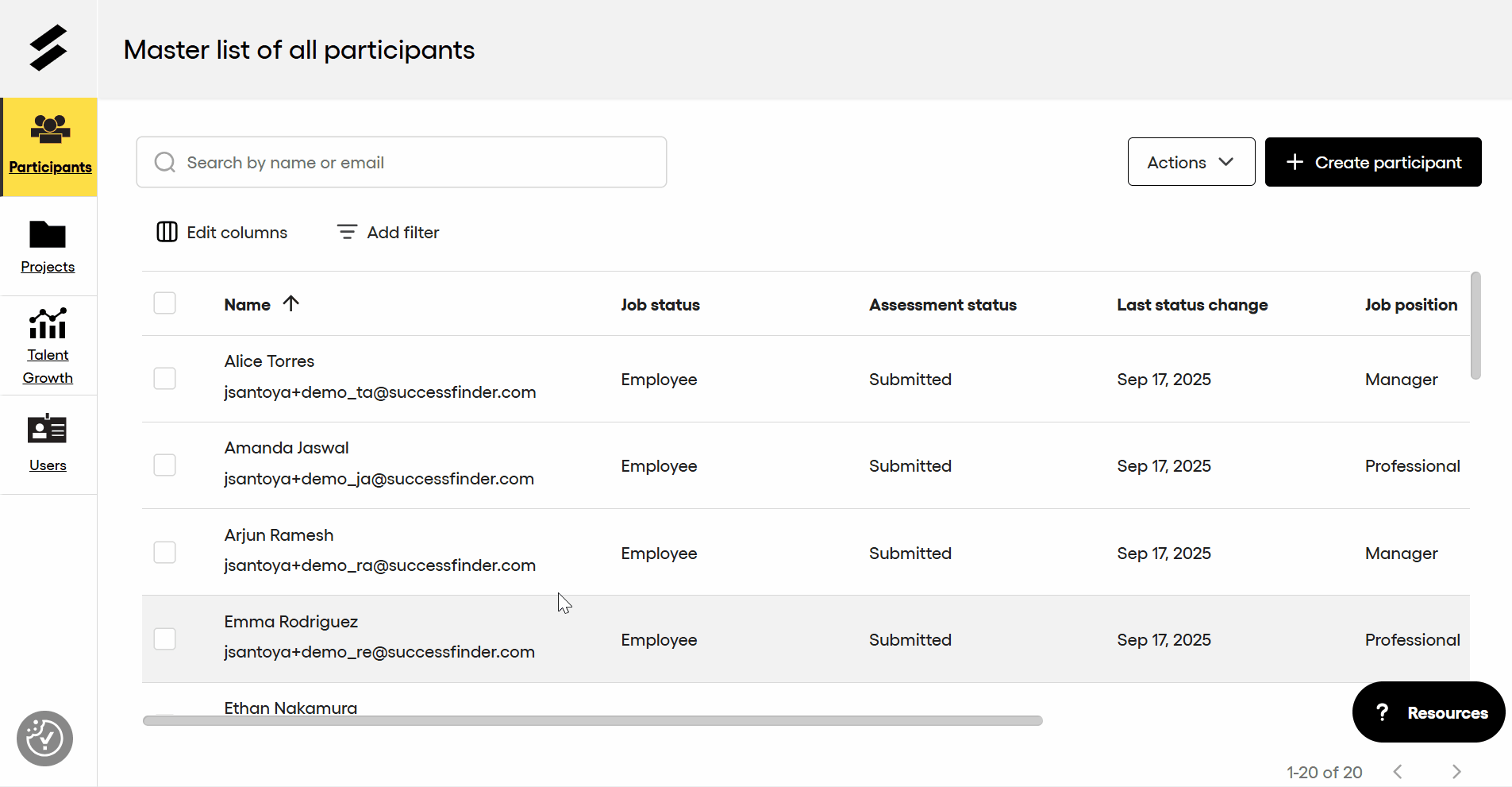Click Employee status in Emma Rodriguez row

pos(659,640)
